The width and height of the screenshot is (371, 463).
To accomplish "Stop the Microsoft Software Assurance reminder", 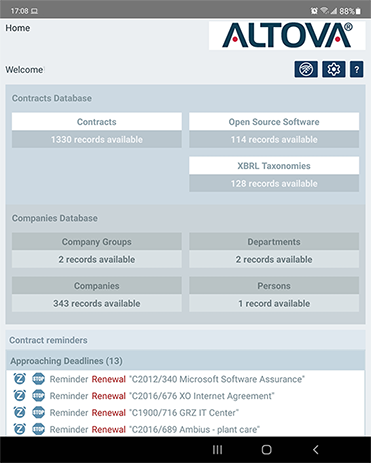I will (38, 379).
